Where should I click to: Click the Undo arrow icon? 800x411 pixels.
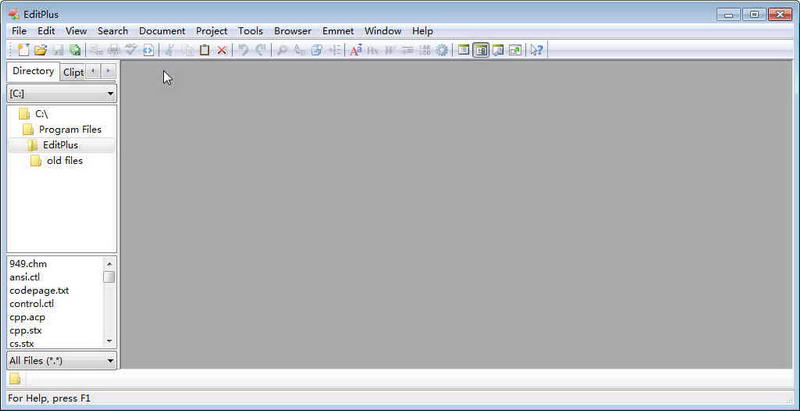pos(244,50)
